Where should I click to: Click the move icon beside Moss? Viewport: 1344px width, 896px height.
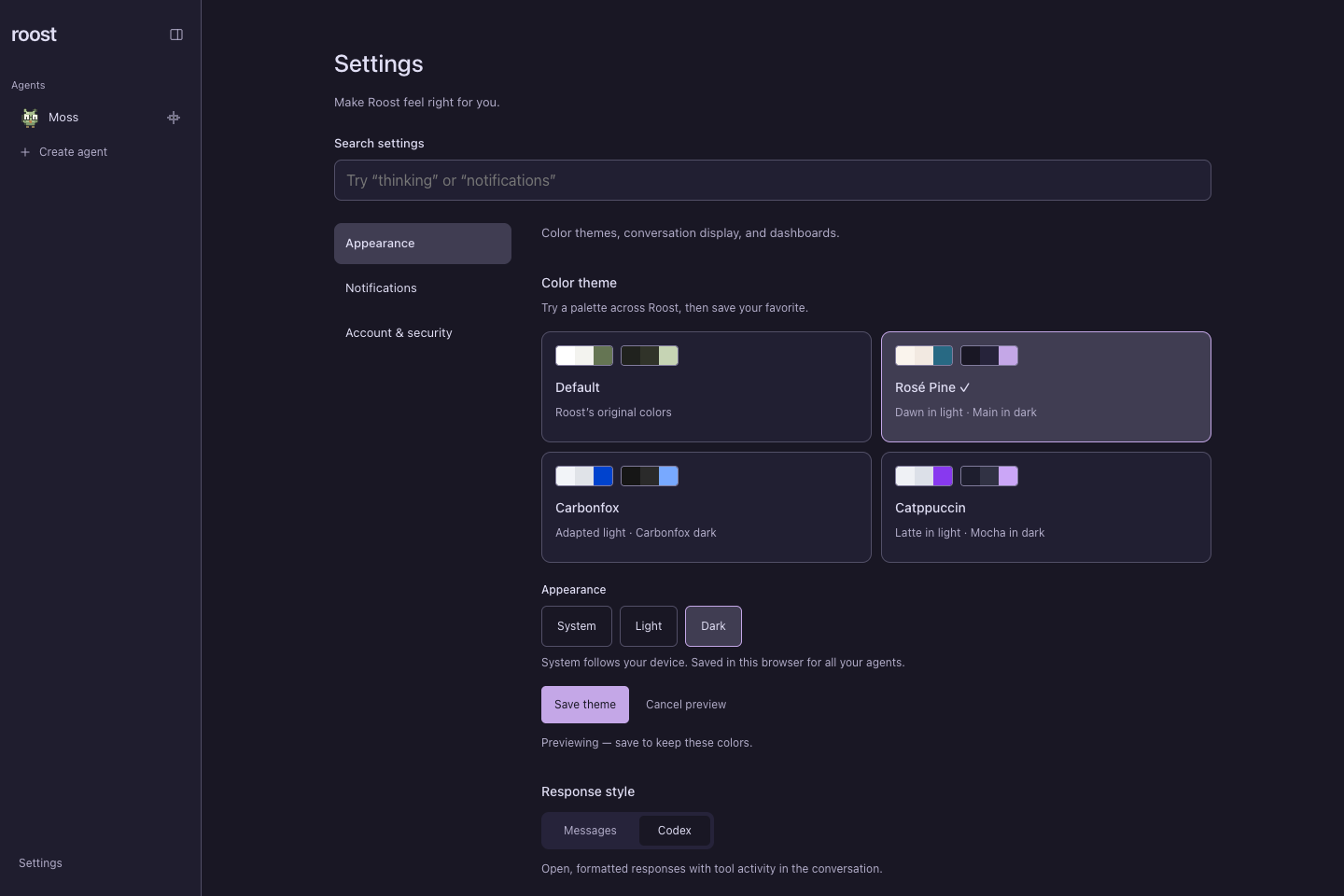[174, 118]
